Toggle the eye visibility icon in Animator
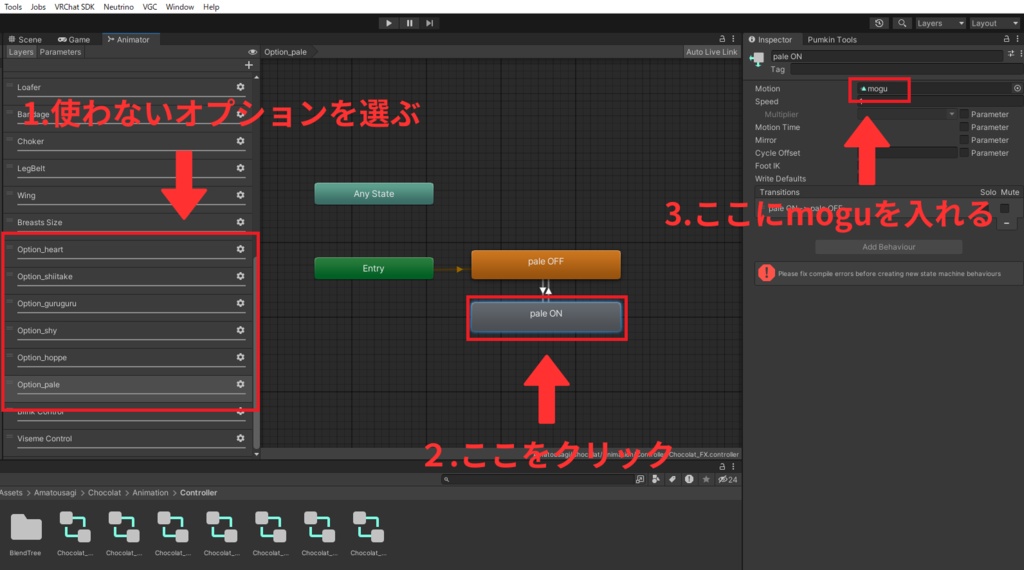Screen dimensions: 1024x570 point(252,52)
